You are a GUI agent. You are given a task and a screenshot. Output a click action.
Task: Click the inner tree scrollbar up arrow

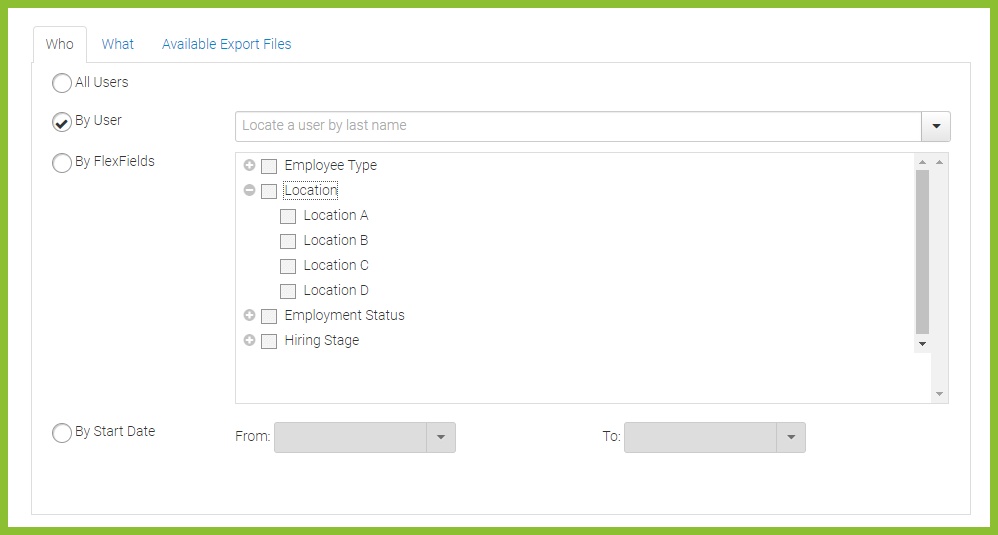coord(922,162)
